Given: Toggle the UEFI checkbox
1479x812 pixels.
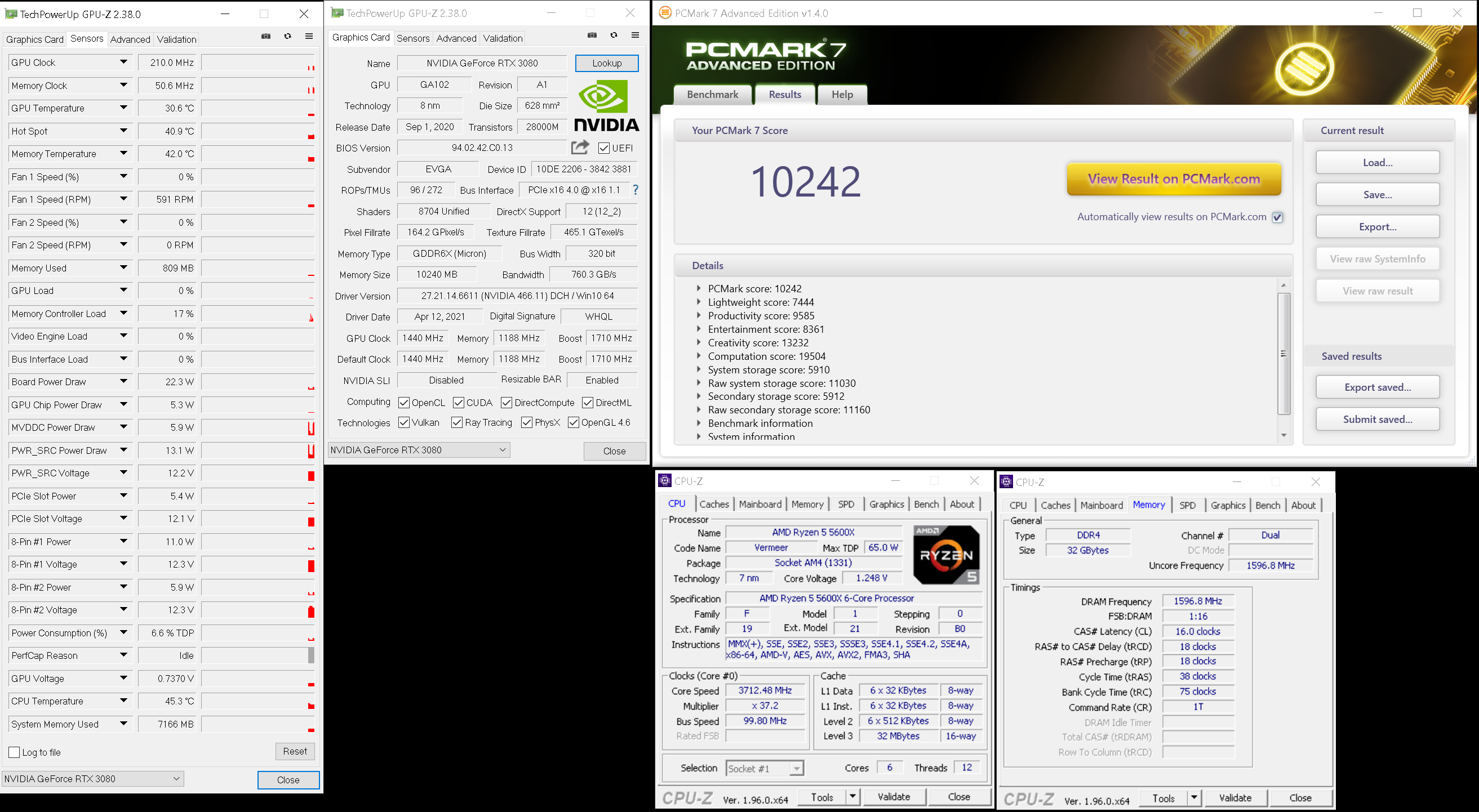Looking at the screenshot, I should coord(604,148).
